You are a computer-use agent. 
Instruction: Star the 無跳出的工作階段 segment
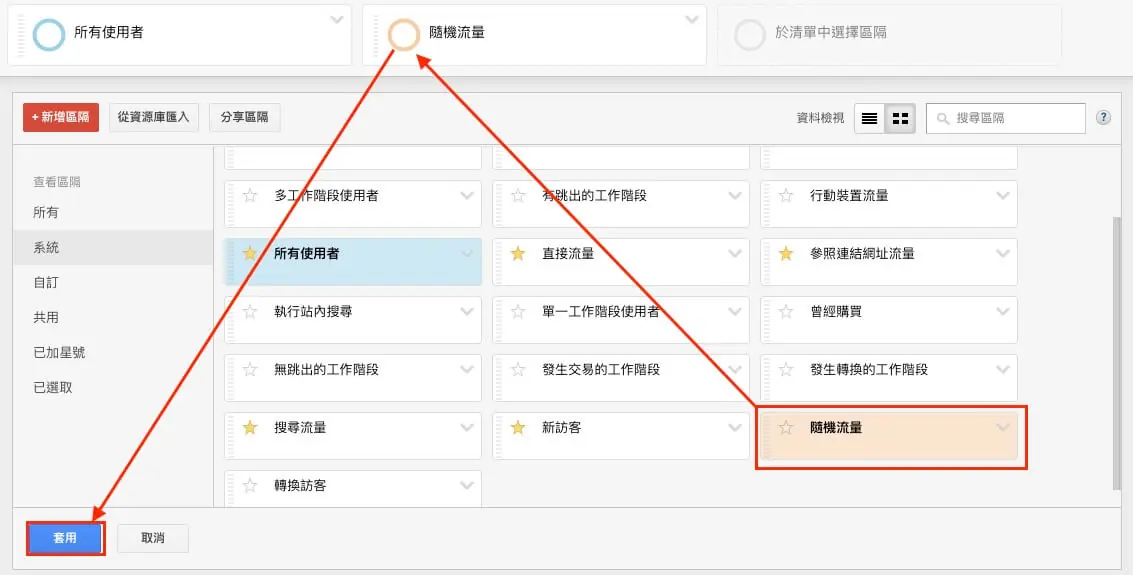coord(250,370)
